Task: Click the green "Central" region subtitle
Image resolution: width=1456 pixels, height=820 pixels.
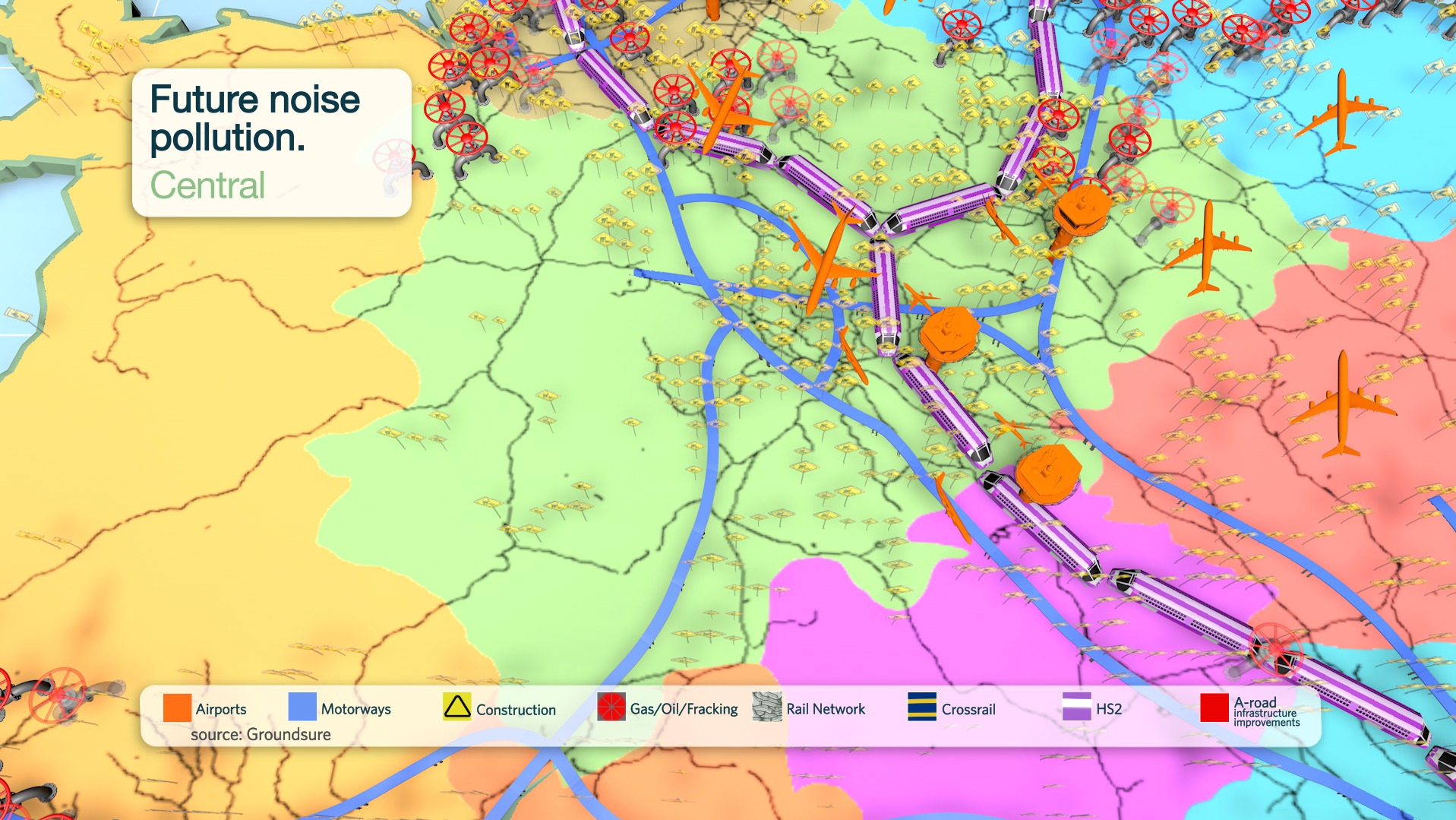Action: click(207, 185)
